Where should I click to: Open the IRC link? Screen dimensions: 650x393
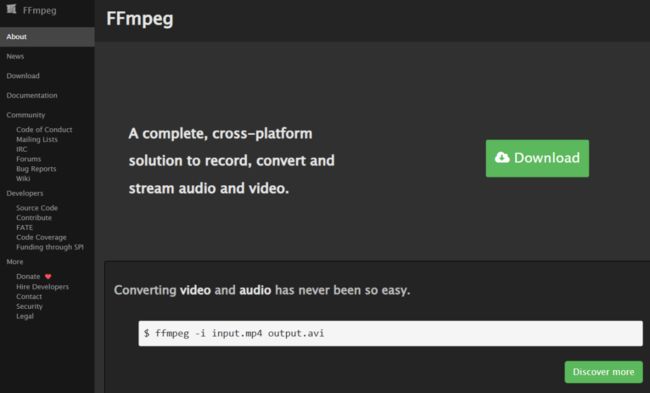click(x=22, y=149)
